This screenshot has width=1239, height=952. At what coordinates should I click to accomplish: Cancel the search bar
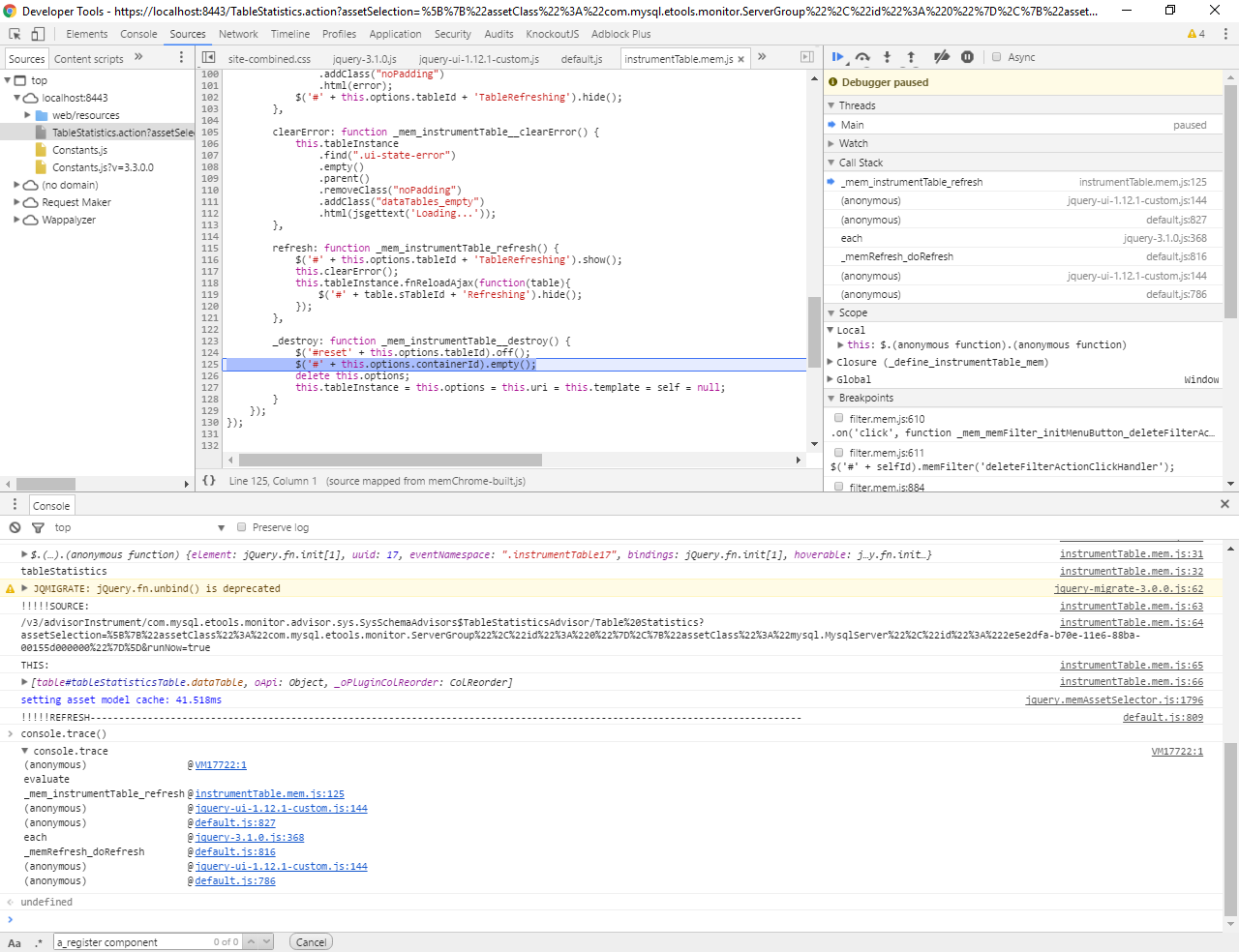(x=311, y=941)
